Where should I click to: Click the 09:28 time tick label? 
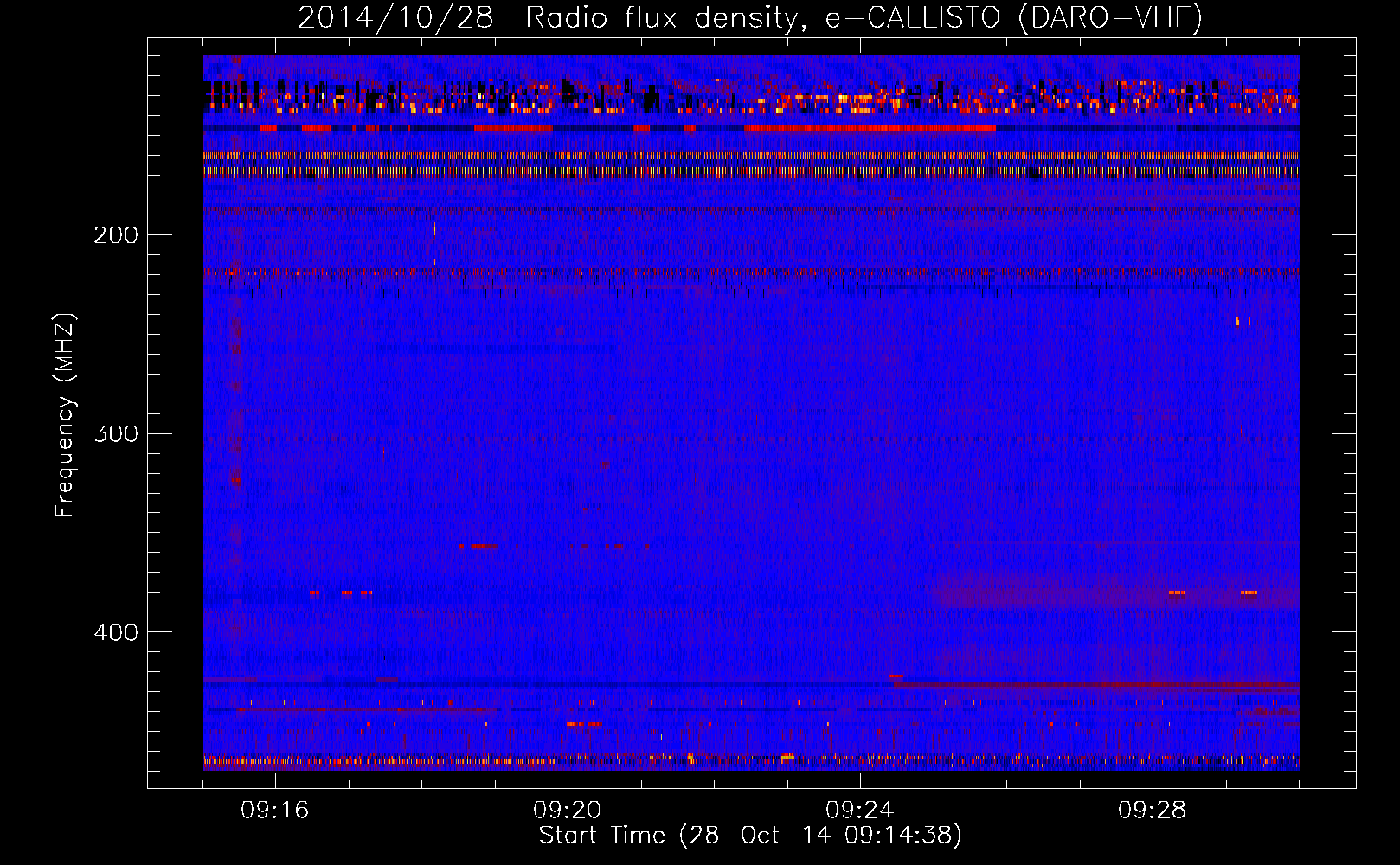pyautogui.click(x=1153, y=811)
